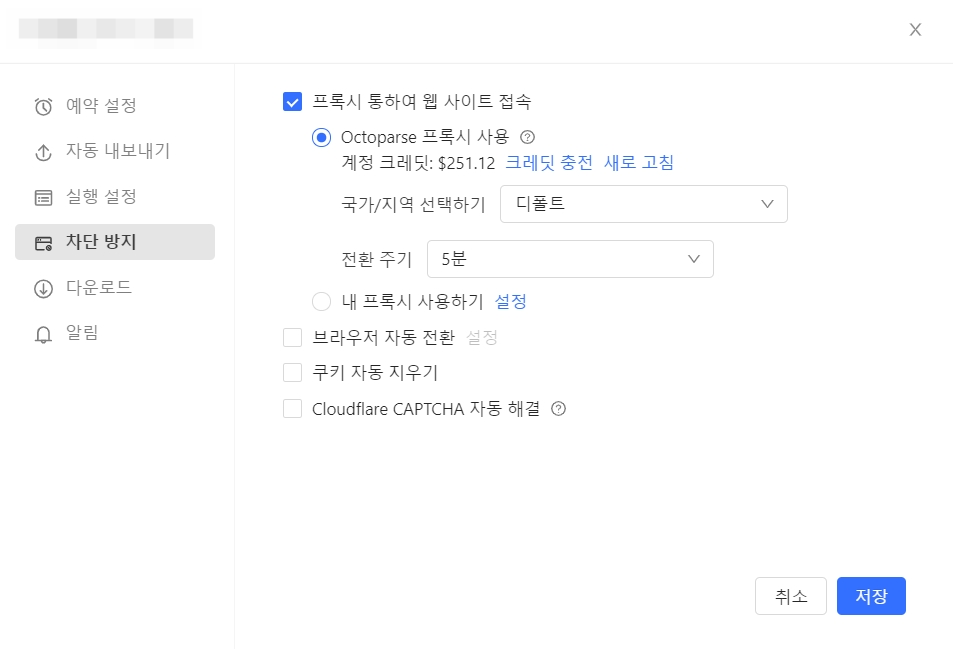Screen dimensions: 953x649
Task: Click the 새로 고침 link
Action: click(x=638, y=162)
